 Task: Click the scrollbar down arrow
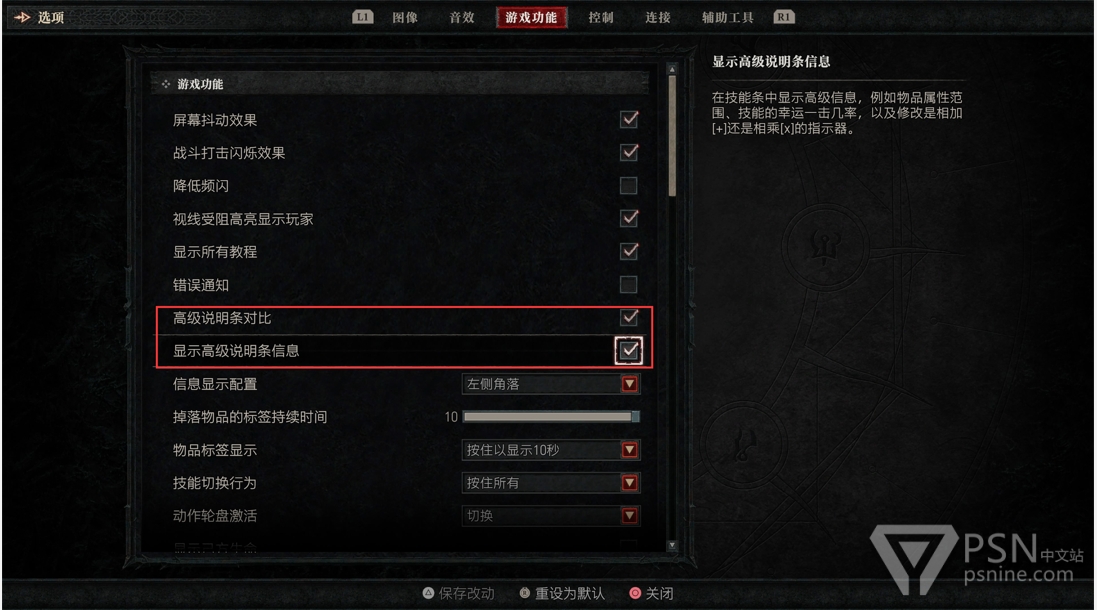pos(672,545)
